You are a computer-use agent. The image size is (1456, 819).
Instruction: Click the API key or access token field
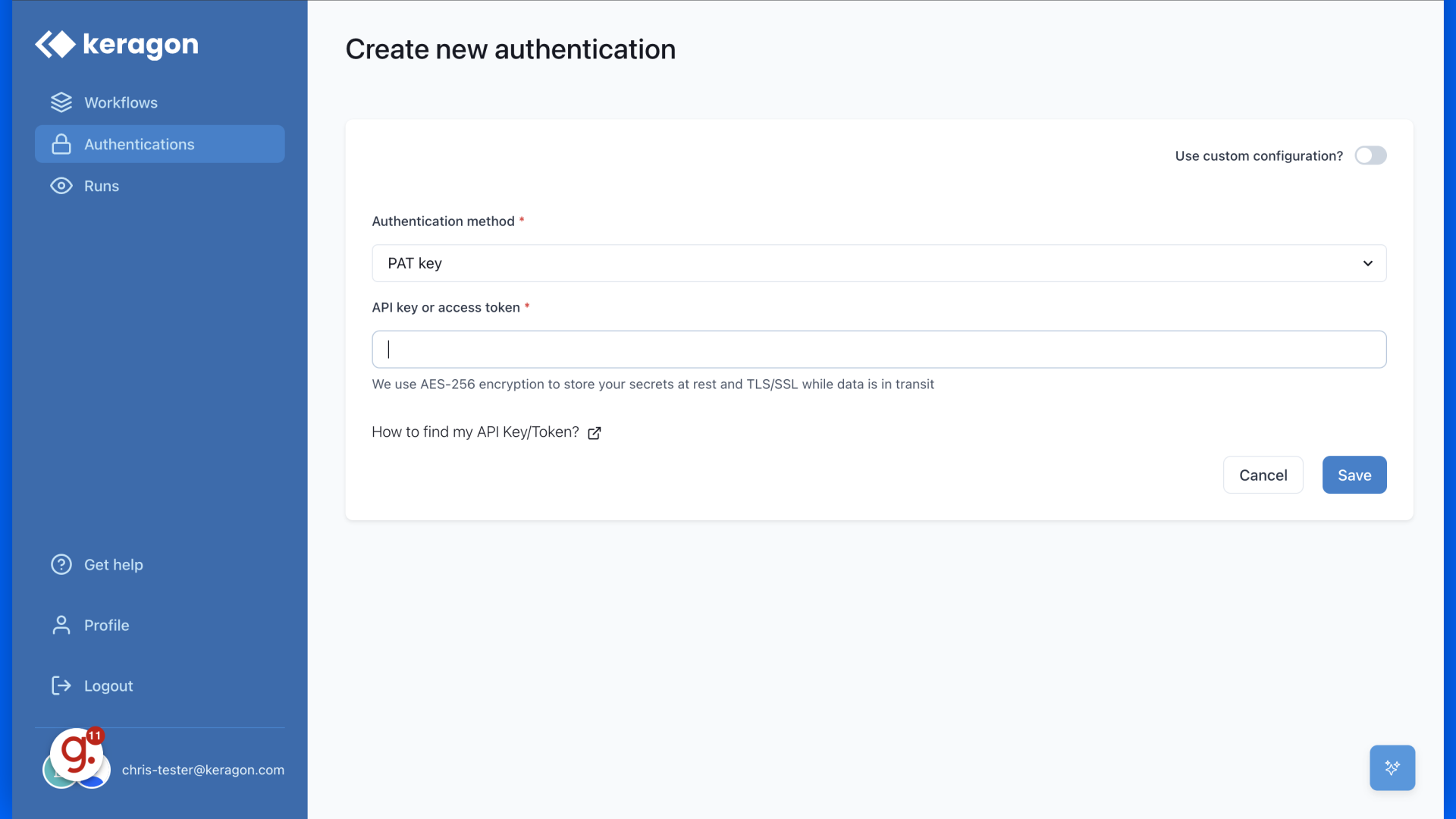pyautogui.click(x=878, y=349)
